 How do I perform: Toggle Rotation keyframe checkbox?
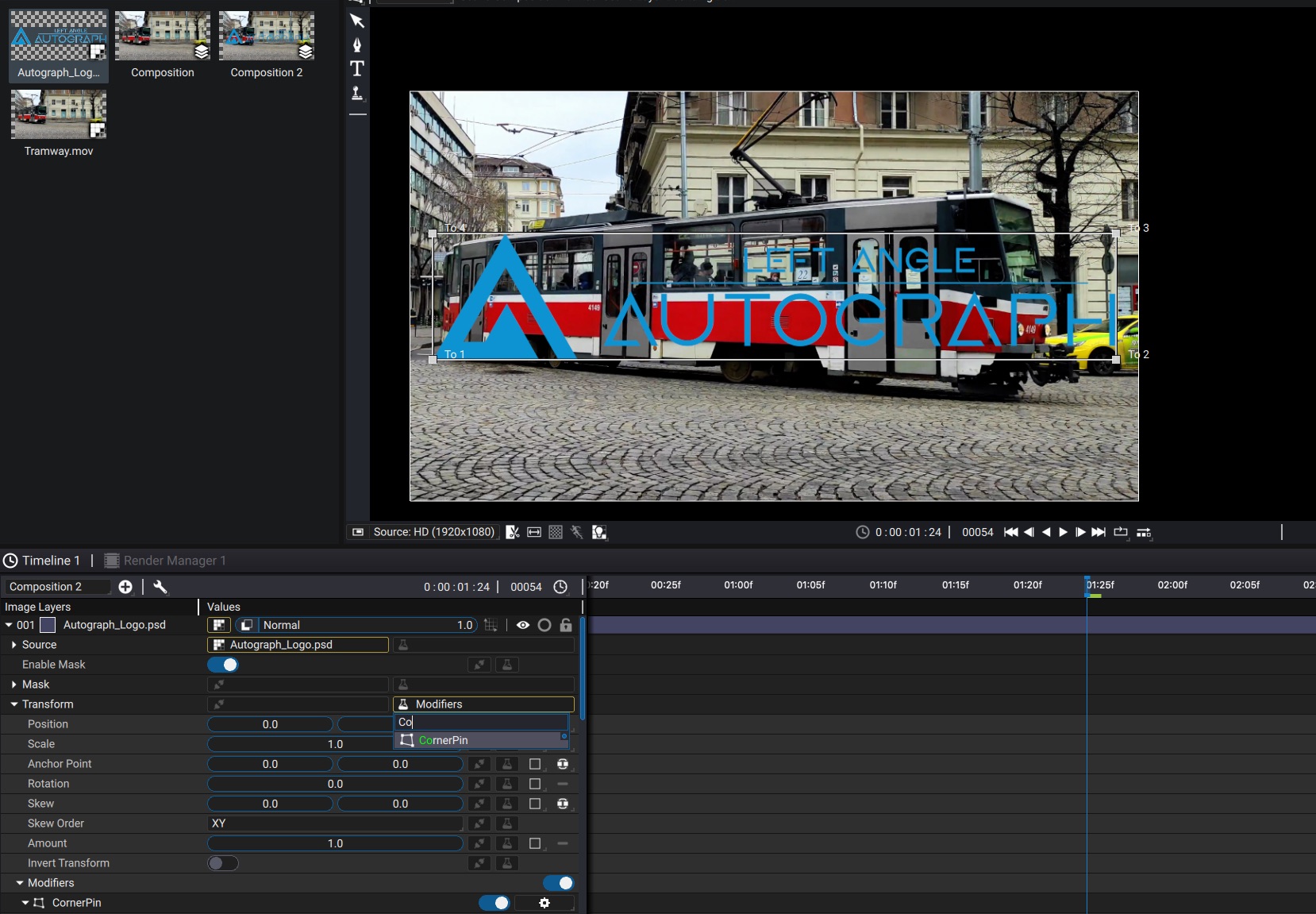click(x=535, y=784)
